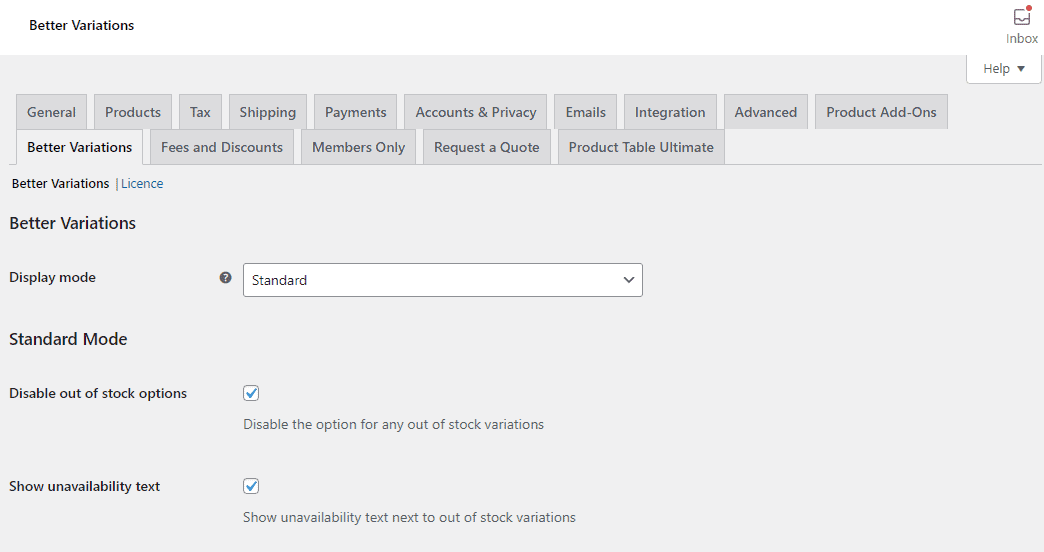The width and height of the screenshot is (1044, 552).
Task: Switch to the Products tab
Action: [133, 112]
